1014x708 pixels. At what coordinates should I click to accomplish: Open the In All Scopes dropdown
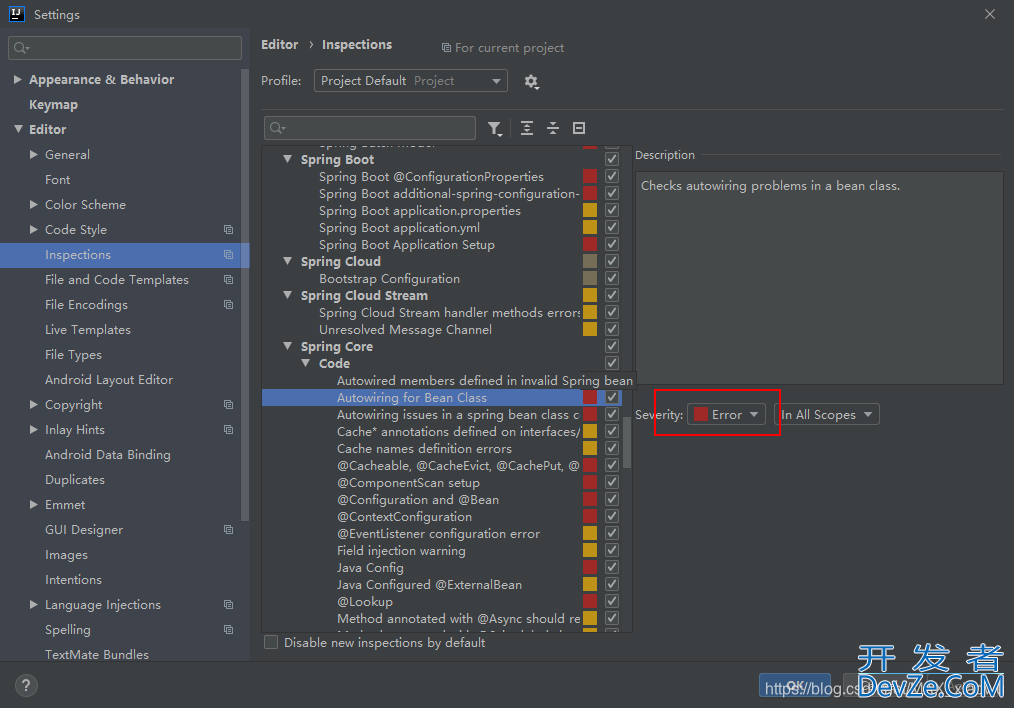click(827, 414)
